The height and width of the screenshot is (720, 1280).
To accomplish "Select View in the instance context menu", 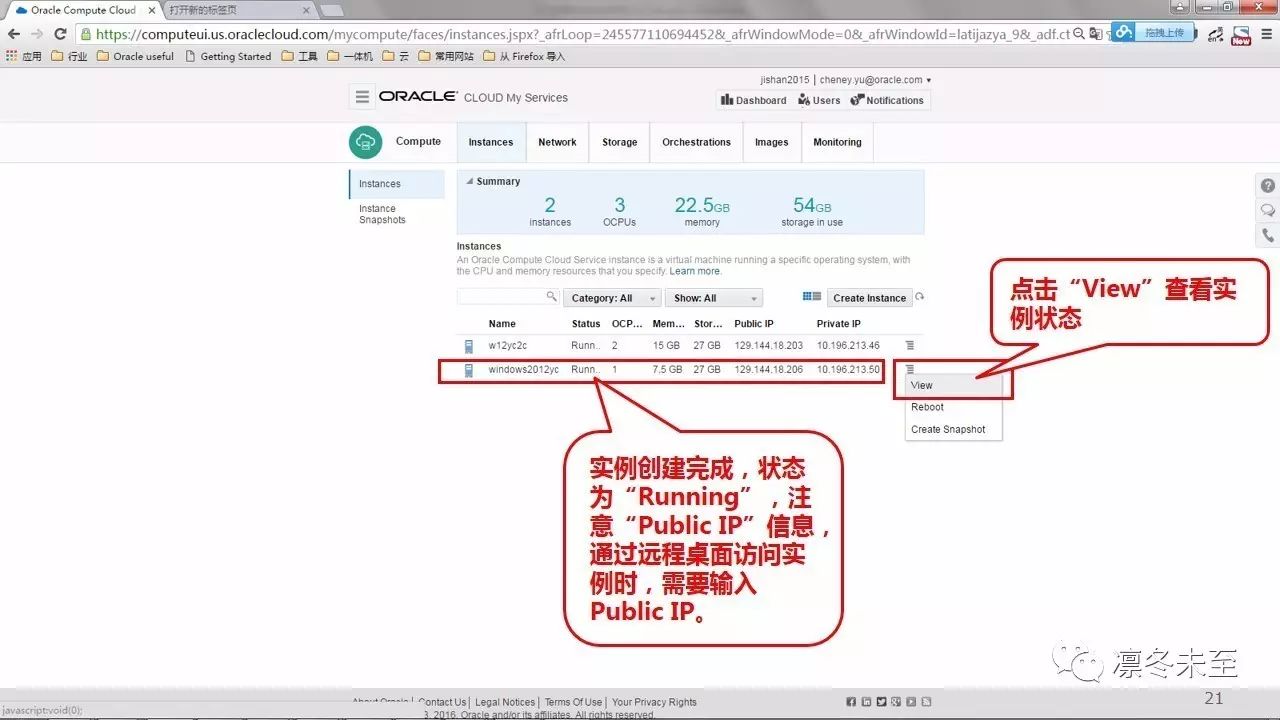I will click(x=953, y=385).
